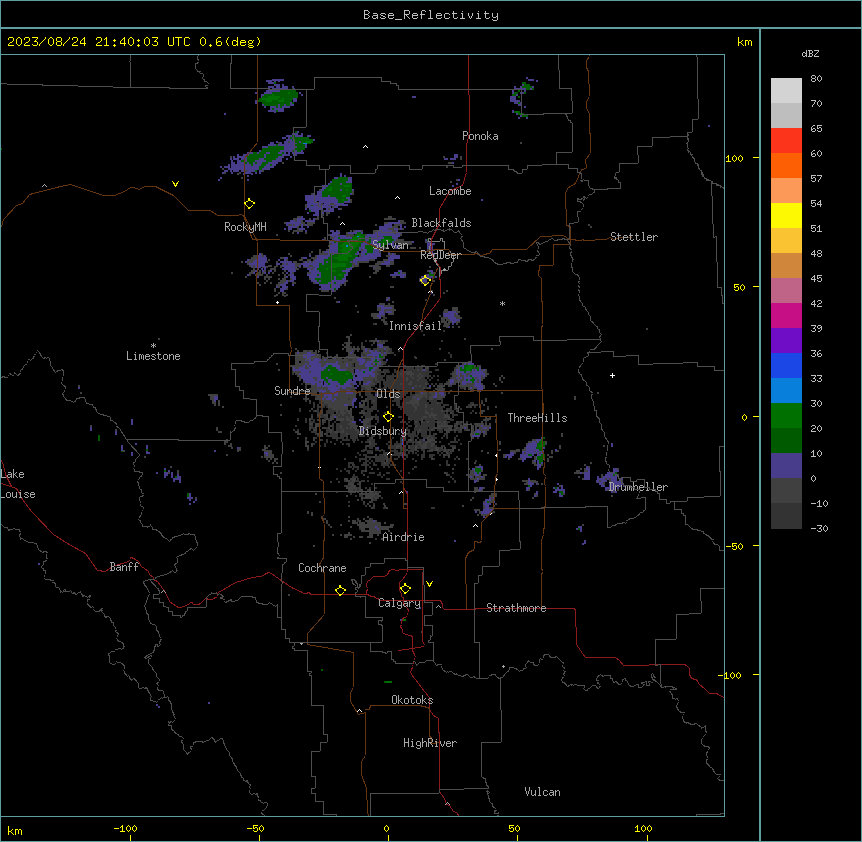Click the Blackfalds map label
862x842 pixels.
point(441,223)
